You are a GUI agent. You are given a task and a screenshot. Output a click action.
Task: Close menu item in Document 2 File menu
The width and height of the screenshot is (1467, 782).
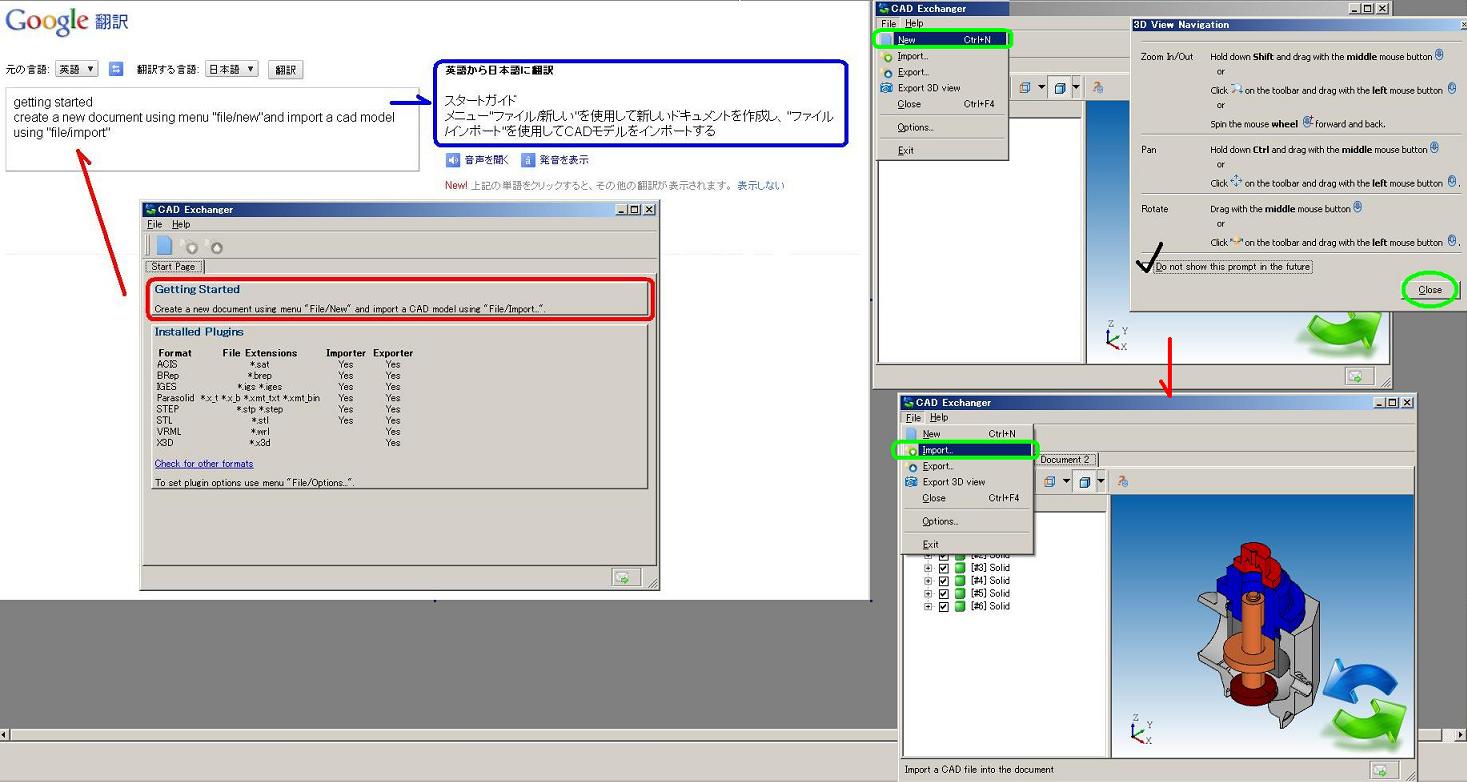(967, 498)
